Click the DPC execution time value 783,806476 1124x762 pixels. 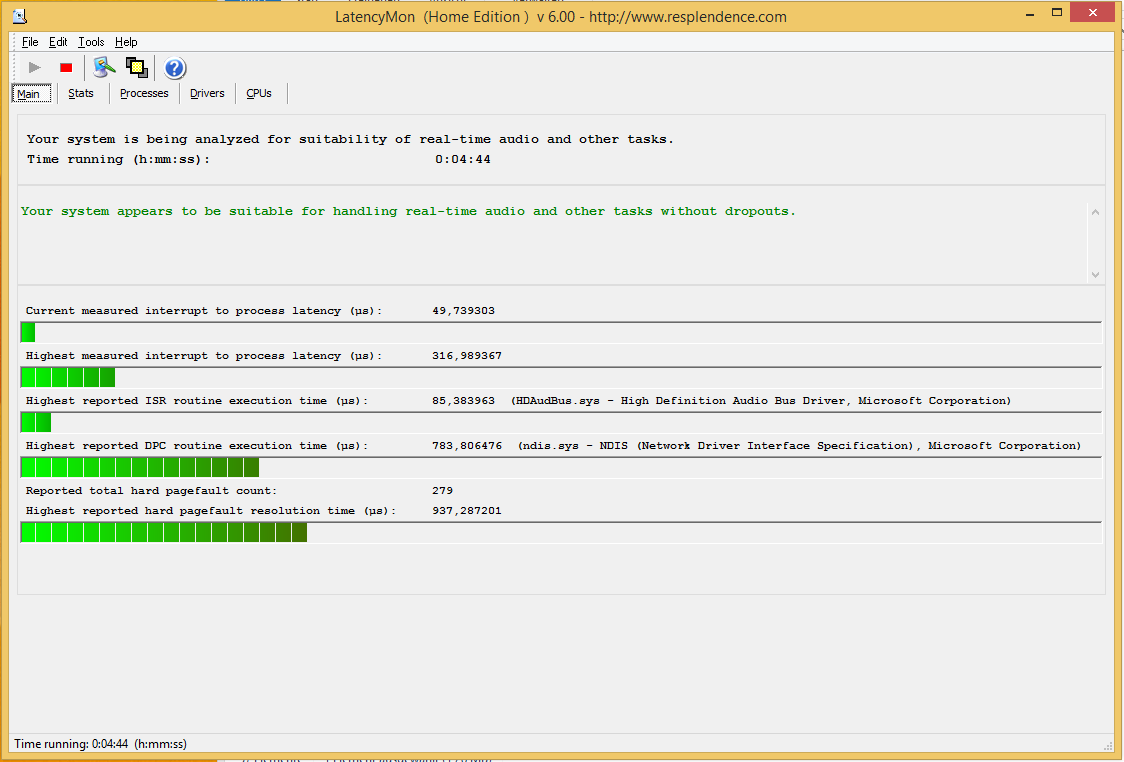click(467, 446)
